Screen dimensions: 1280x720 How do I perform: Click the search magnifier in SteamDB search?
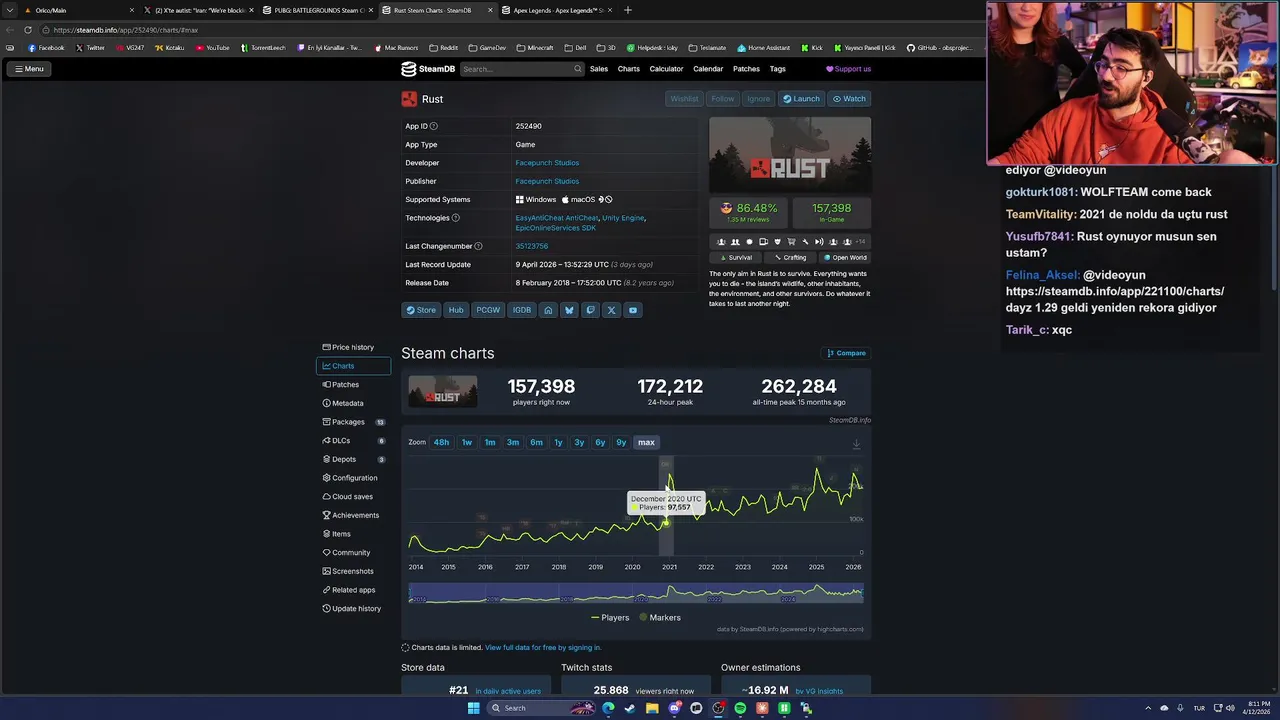pyautogui.click(x=577, y=69)
